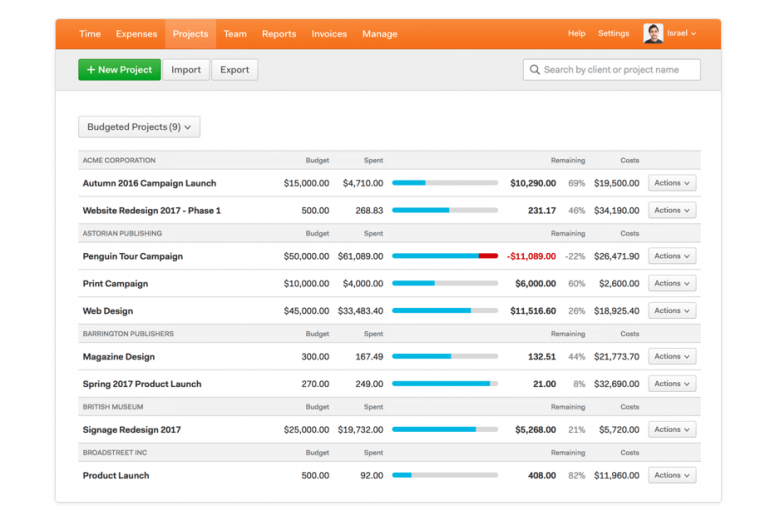Image resolution: width=770 pixels, height=531 pixels.
Task: Open the Help link
Action: click(576, 34)
